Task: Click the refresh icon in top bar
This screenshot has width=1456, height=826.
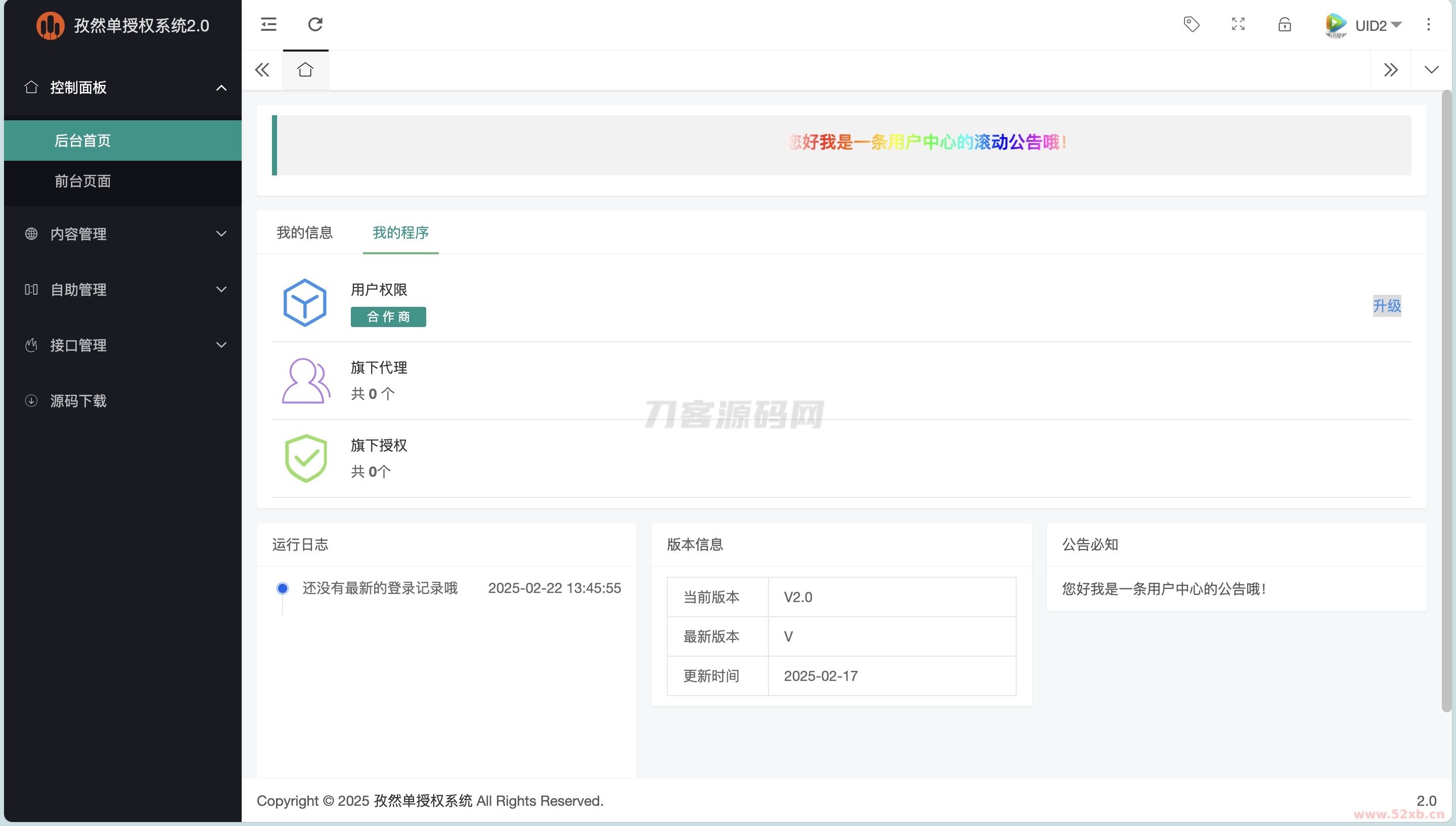Action: pos(315,24)
